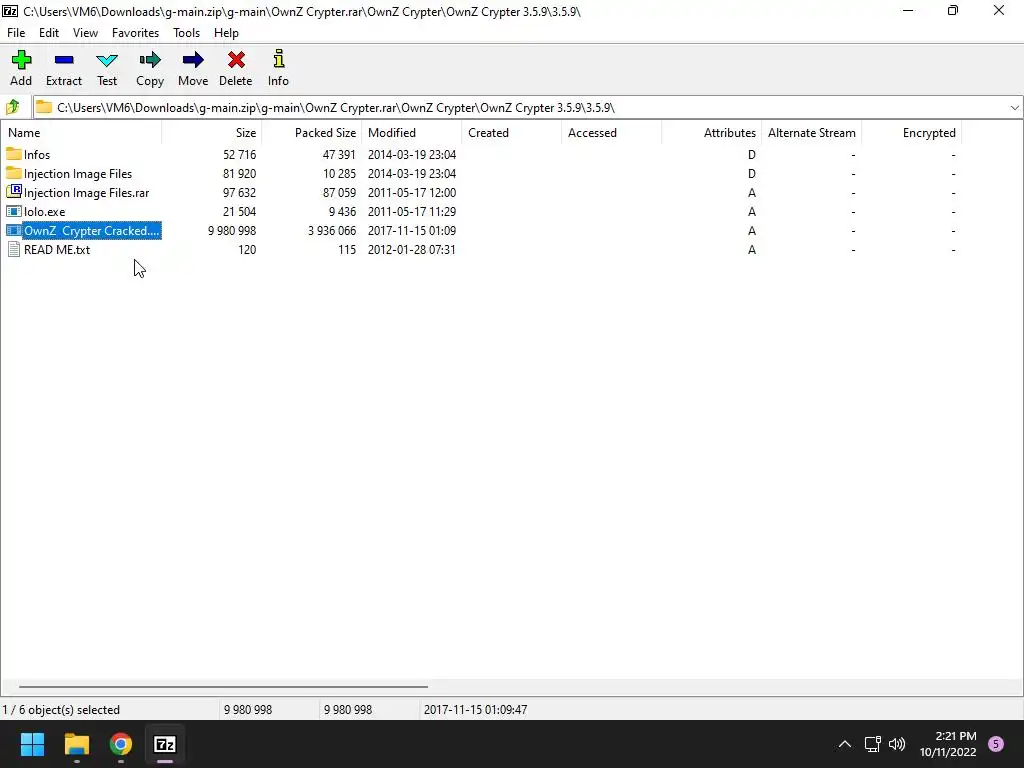Sort by the Packed Size column header
1024x768 pixels.
312,133
